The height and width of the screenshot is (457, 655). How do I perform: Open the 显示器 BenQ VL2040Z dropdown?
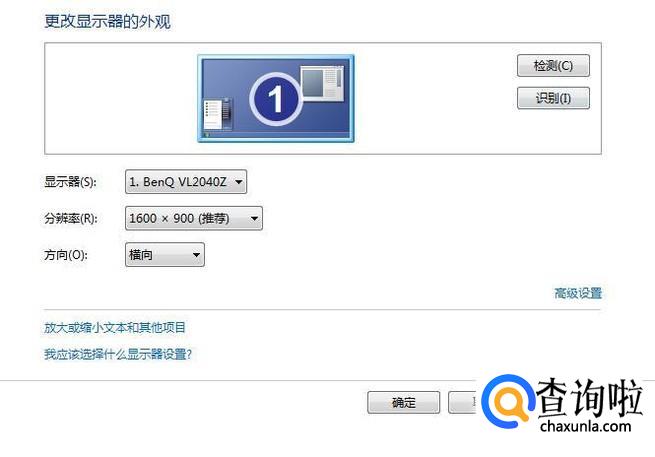coord(186,182)
